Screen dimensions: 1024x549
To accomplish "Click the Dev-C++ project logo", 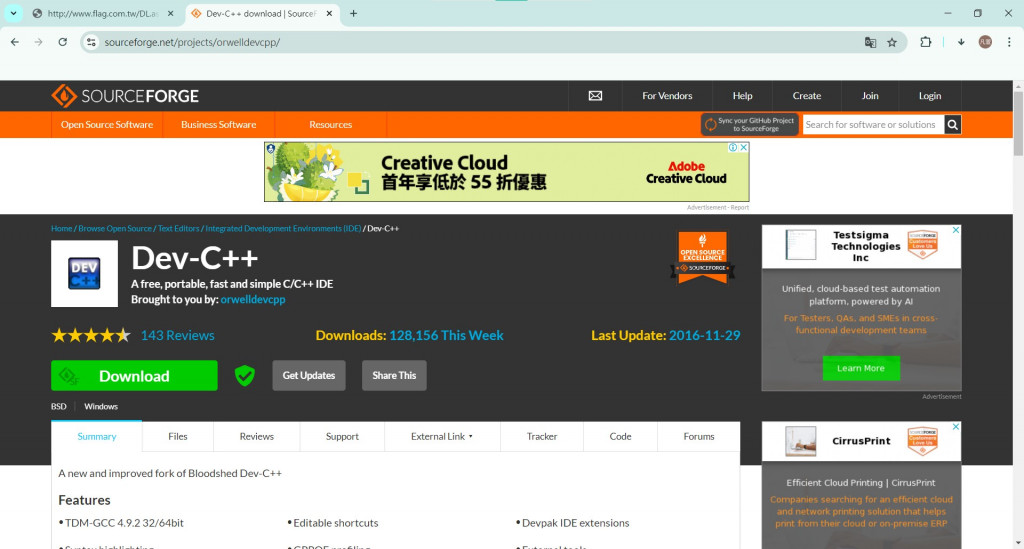I will (84, 274).
